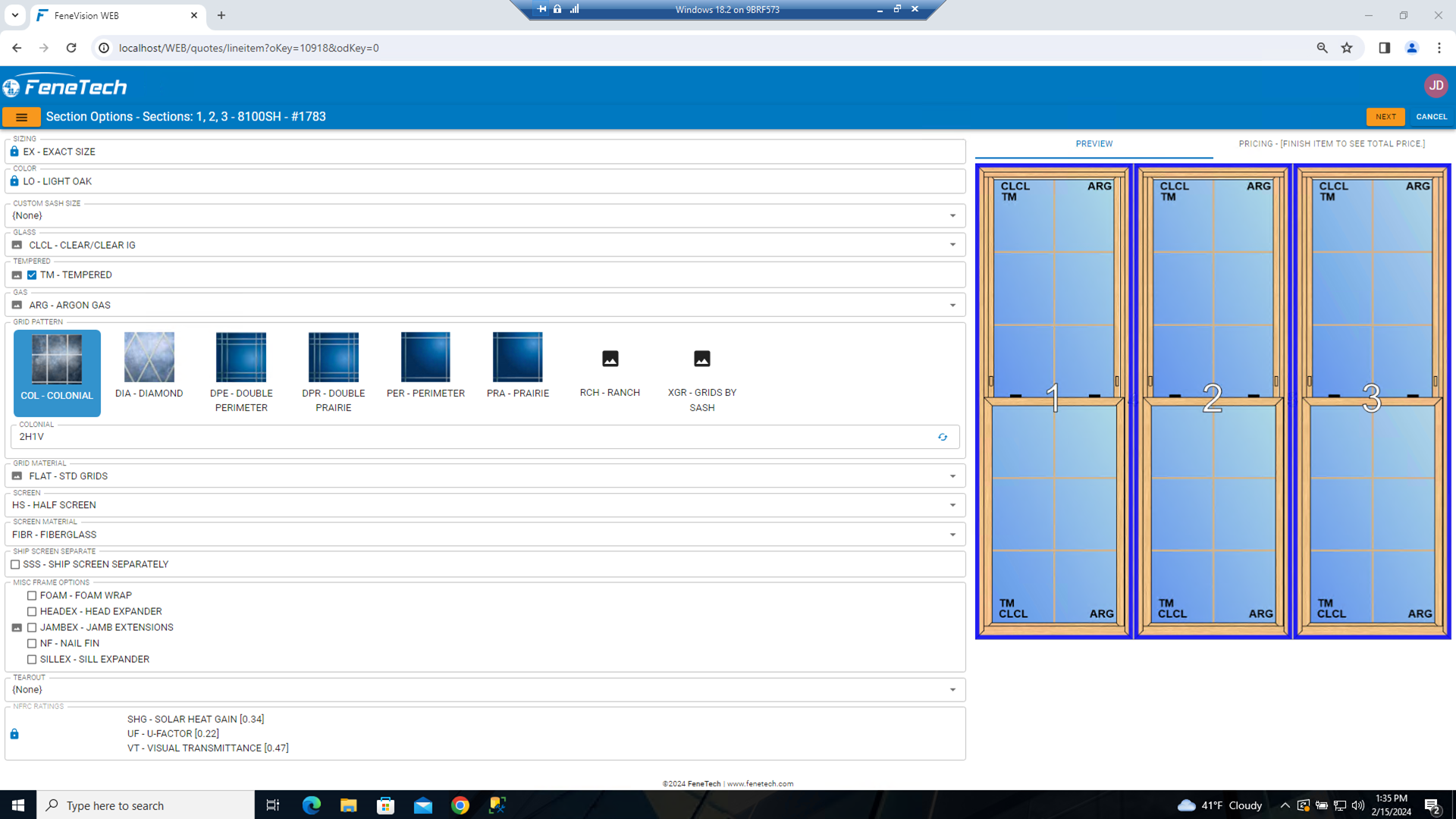
Task: Bookmark this page with the star icon
Action: click(x=1347, y=48)
